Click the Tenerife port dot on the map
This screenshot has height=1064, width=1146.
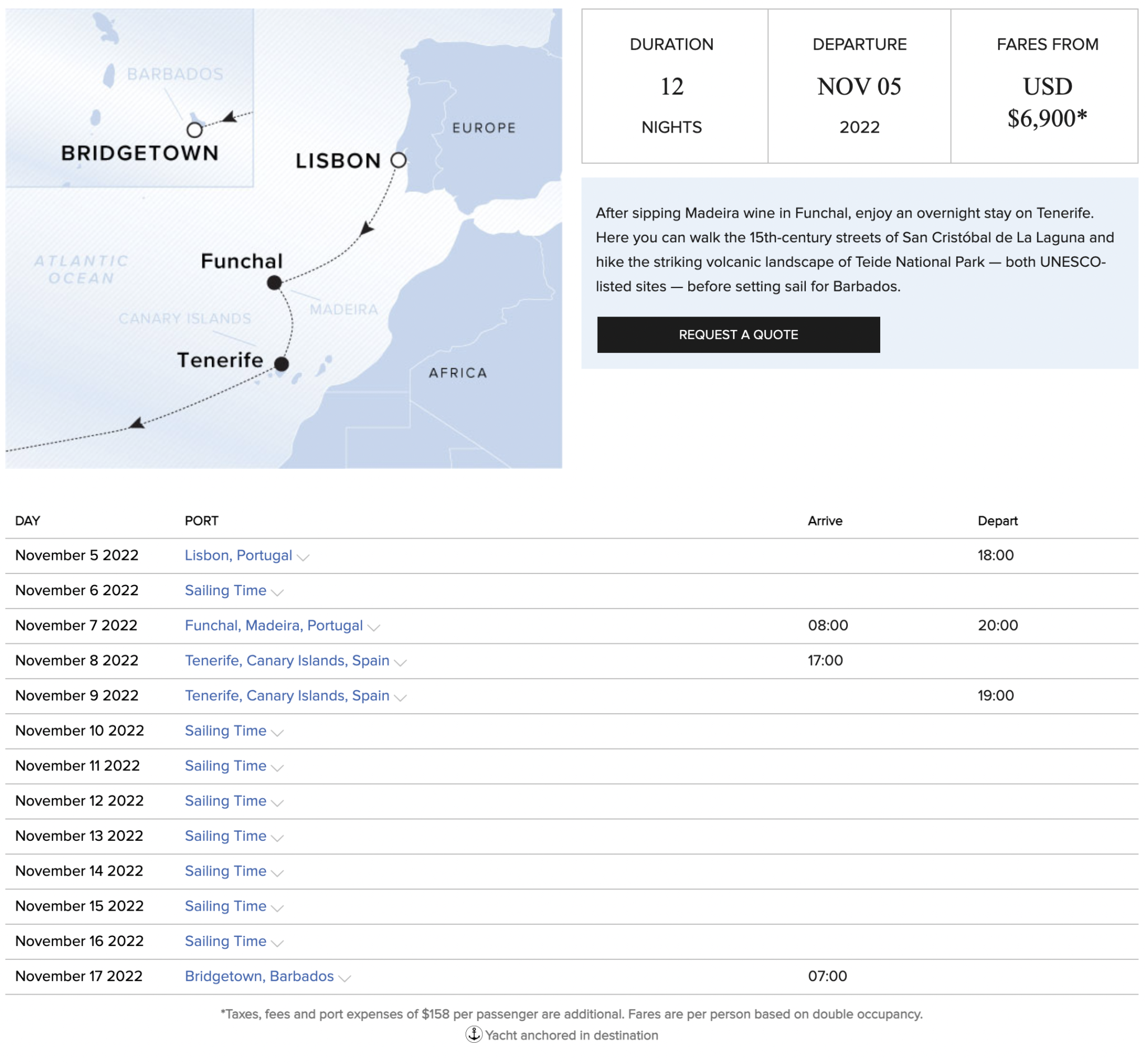click(281, 364)
